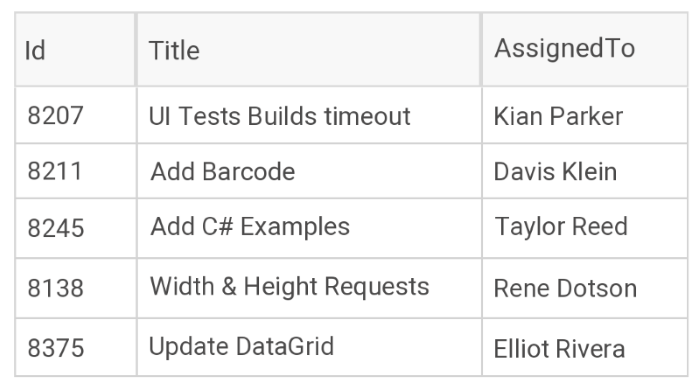Click the Id column header
The image size is (700, 391).
tap(75, 50)
